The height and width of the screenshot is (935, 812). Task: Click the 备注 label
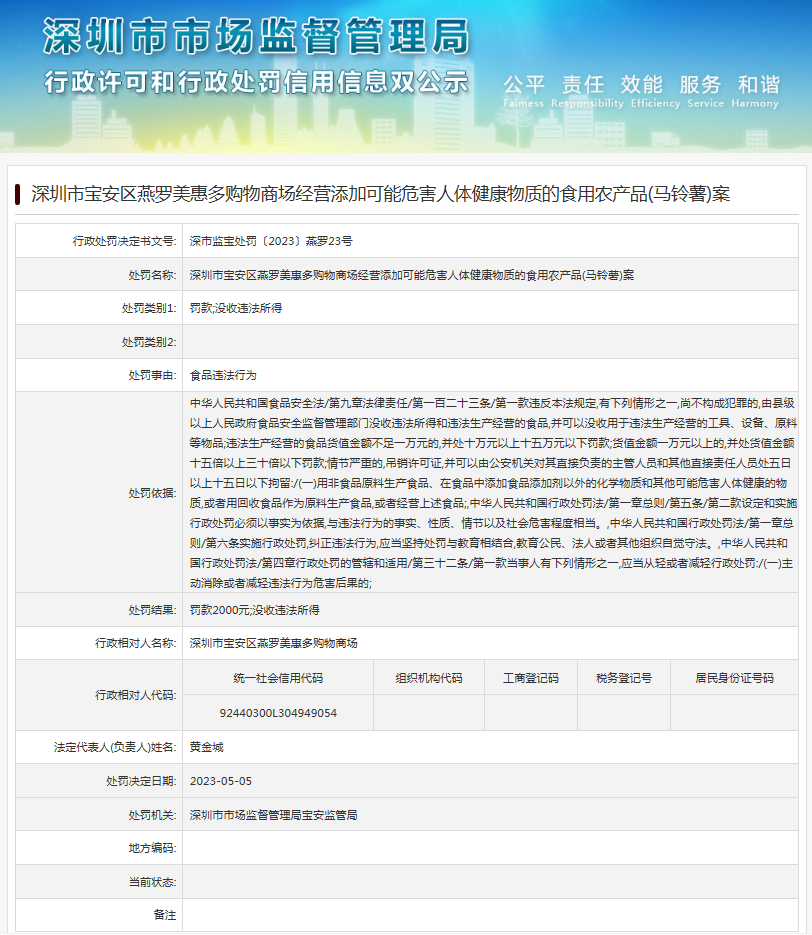165,915
